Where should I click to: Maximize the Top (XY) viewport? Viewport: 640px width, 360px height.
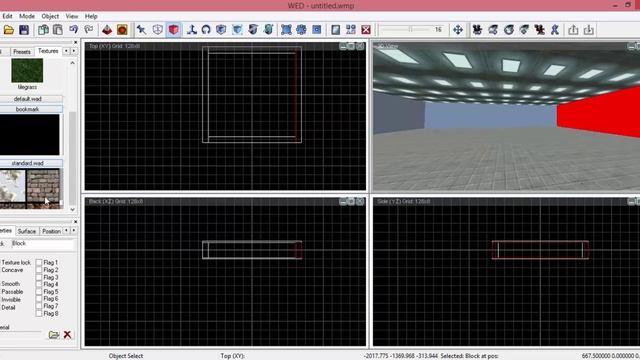(351, 46)
